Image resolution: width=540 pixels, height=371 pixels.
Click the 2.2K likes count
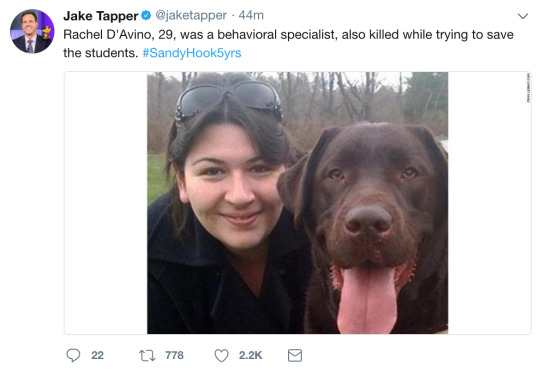250,355
